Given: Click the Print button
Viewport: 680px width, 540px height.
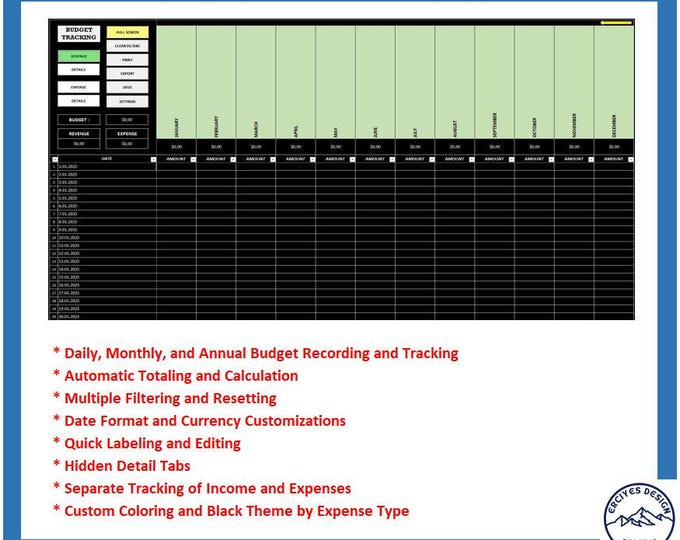Looking at the screenshot, I should click(x=128, y=60).
